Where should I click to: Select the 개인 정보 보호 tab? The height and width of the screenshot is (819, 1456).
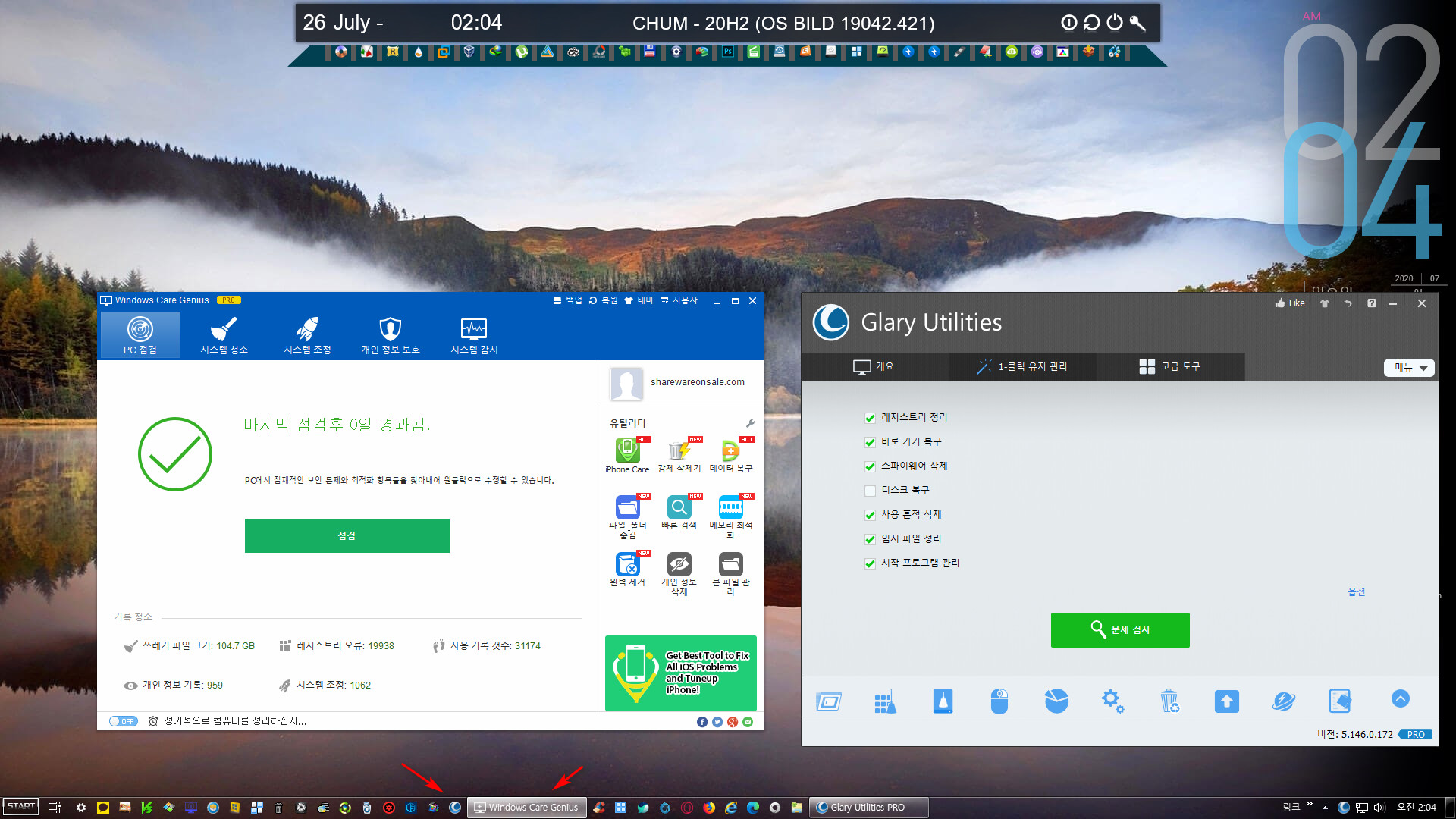click(x=391, y=335)
